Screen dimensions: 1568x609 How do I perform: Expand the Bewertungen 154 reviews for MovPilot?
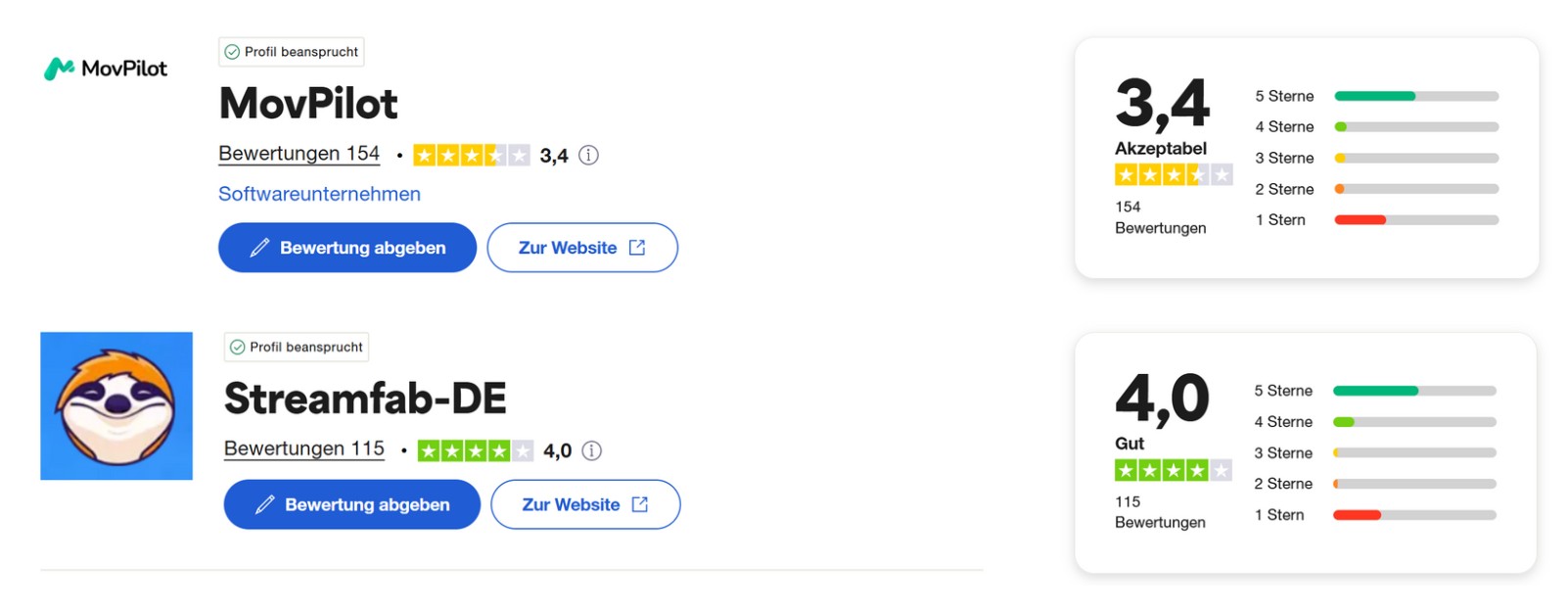299,153
